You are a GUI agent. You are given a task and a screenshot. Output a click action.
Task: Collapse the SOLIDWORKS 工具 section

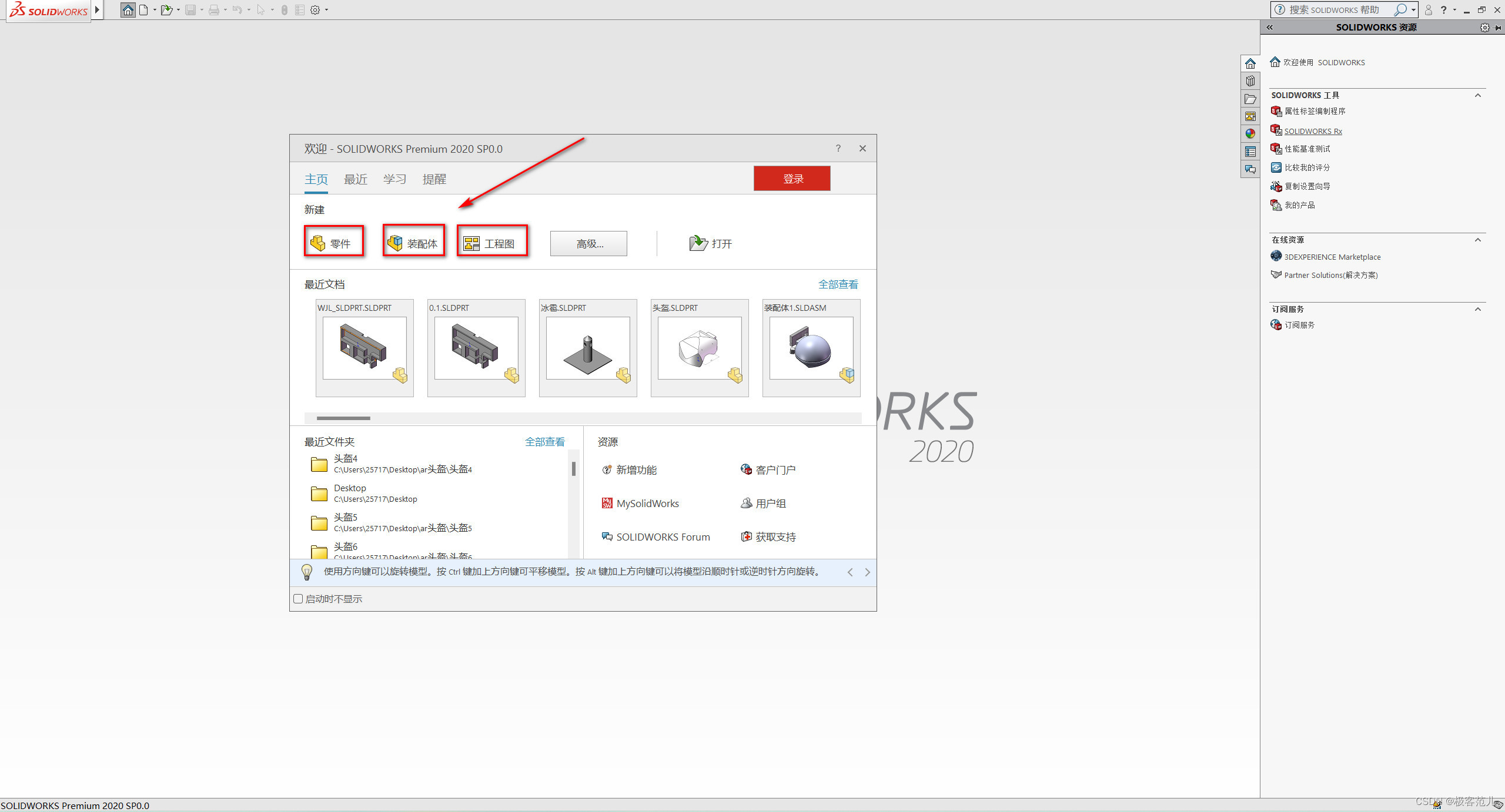click(1477, 95)
